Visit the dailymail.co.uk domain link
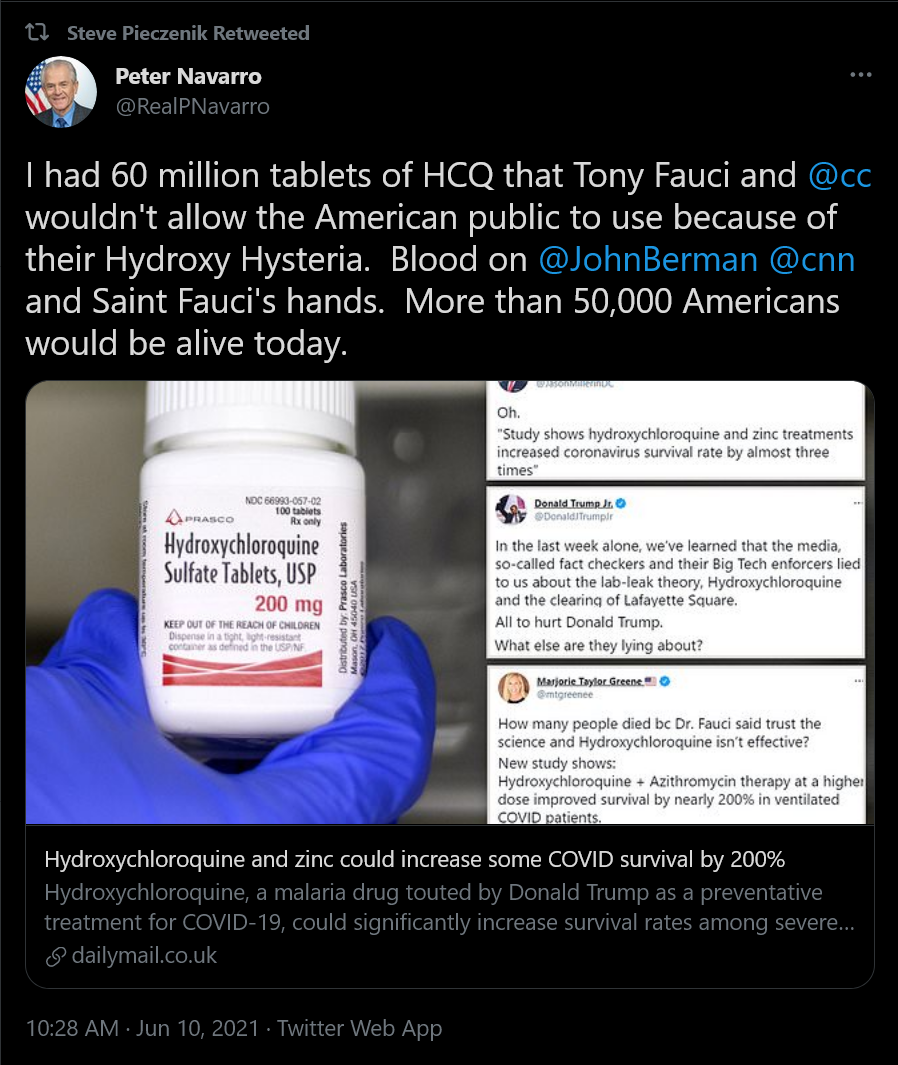Viewport: 898px width, 1065px height. point(144,955)
